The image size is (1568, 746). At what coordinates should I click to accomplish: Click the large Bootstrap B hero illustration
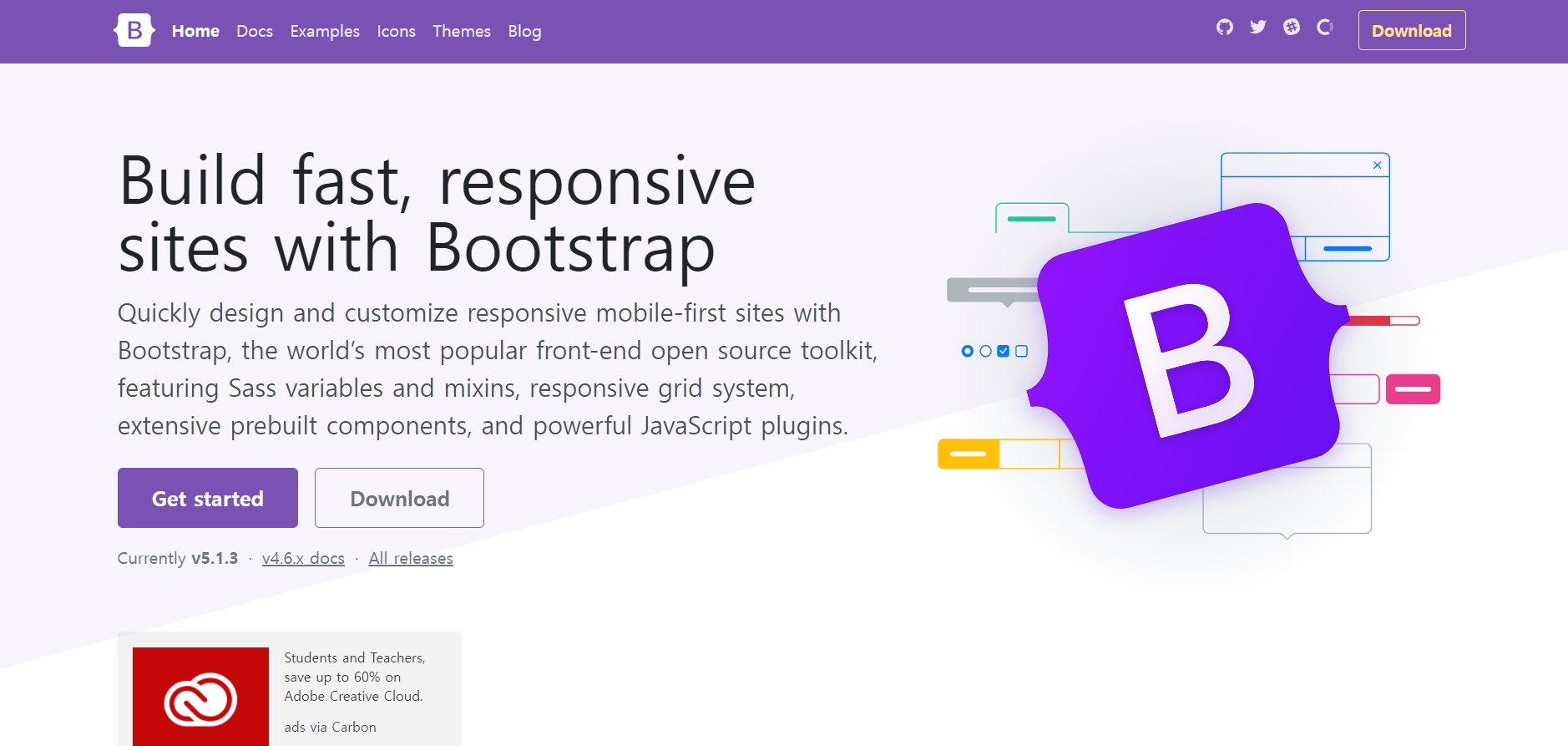[1189, 356]
